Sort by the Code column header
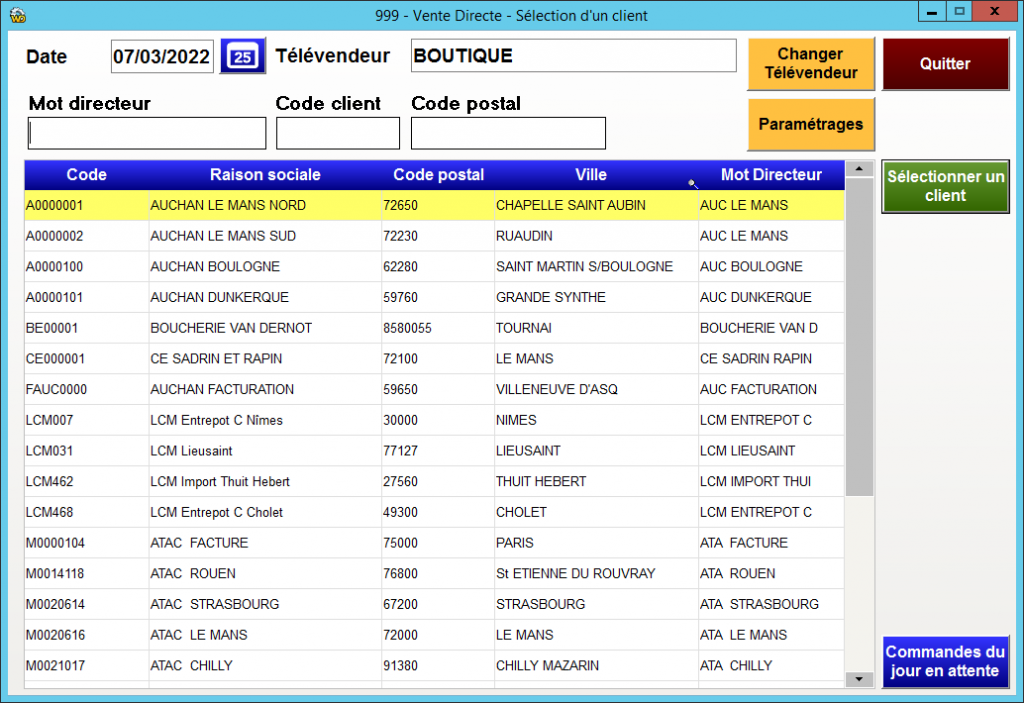 (86, 175)
